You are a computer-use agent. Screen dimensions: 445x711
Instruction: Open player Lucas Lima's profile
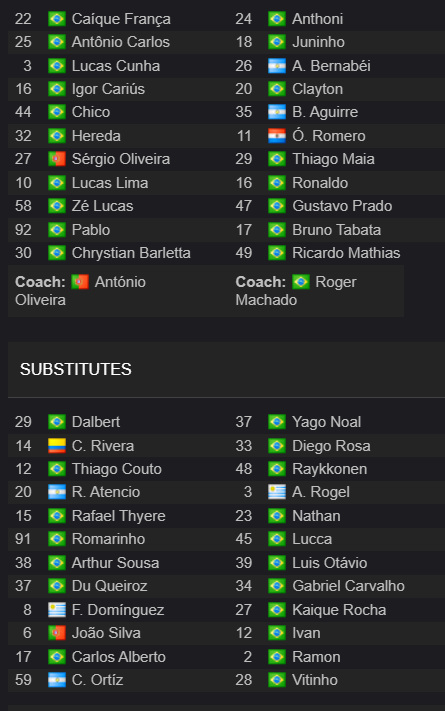[x=110, y=183]
